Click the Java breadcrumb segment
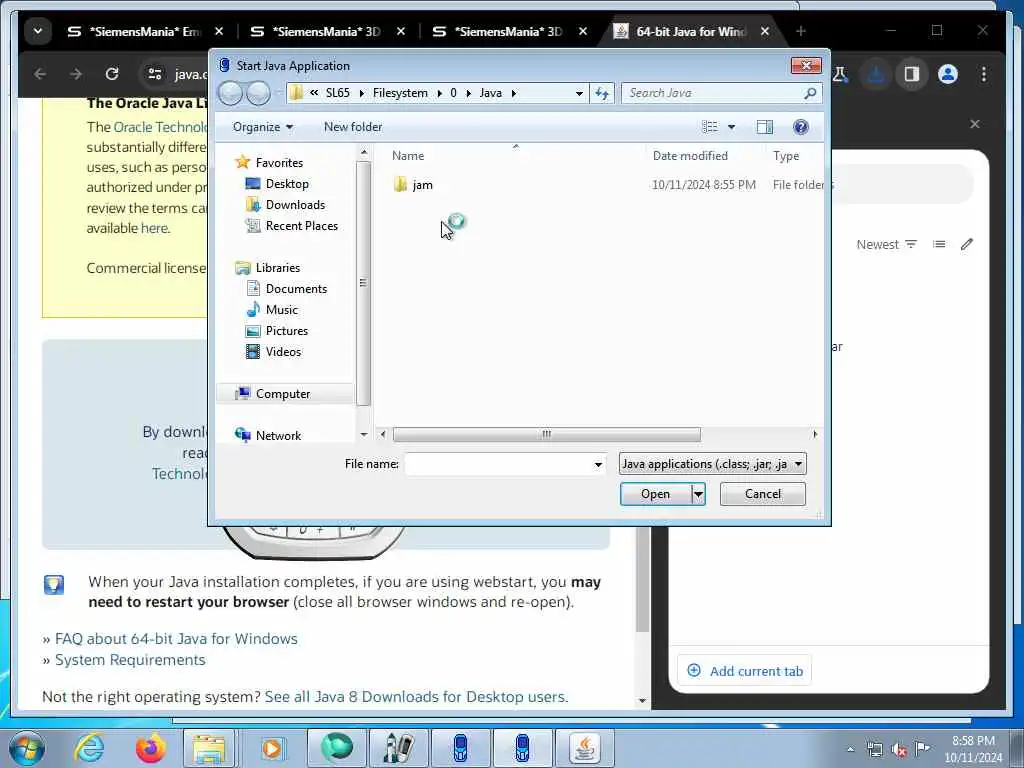The width and height of the screenshot is (1024, 768). point(490,93)
